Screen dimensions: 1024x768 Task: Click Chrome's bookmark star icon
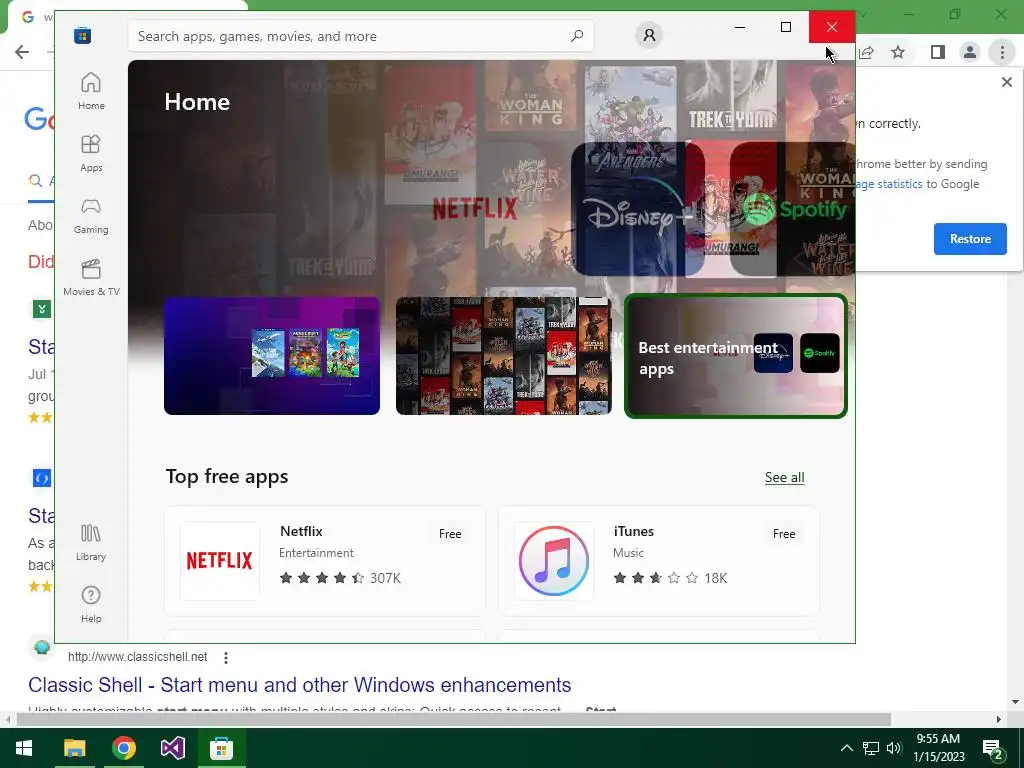[898, 52]
